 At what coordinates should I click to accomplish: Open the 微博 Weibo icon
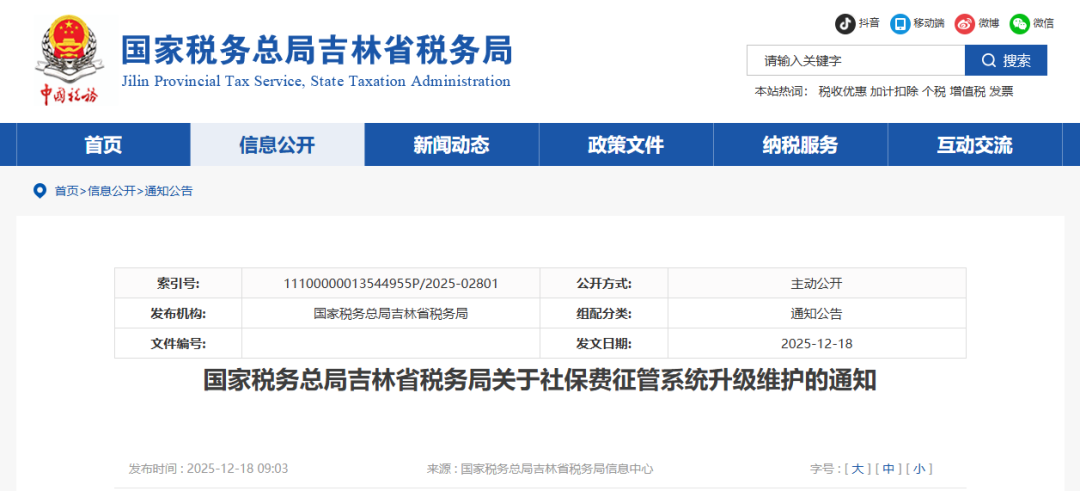click(964, 23)
